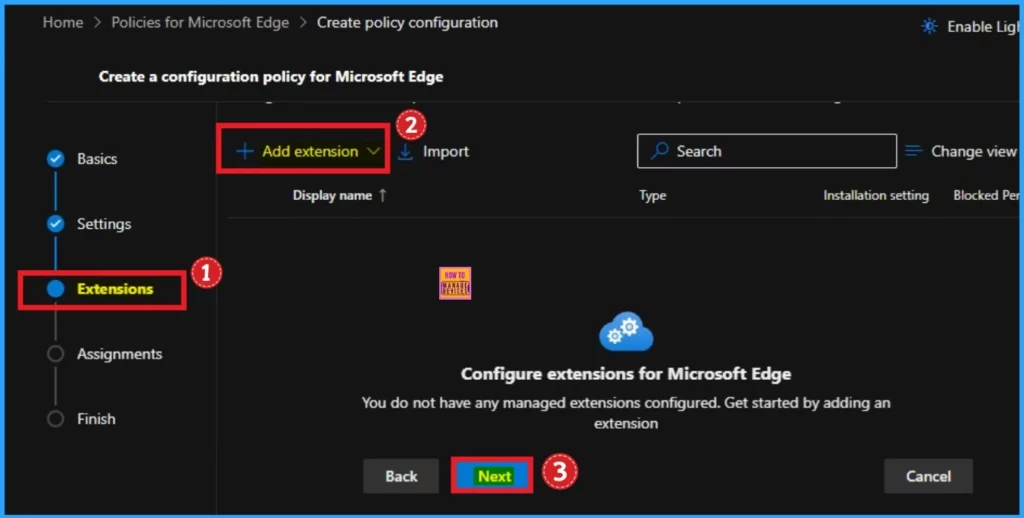The image size is (1024, 518).
Task: Click Configure extensions for Microsoft Edge heading
Action: [626, 374]
